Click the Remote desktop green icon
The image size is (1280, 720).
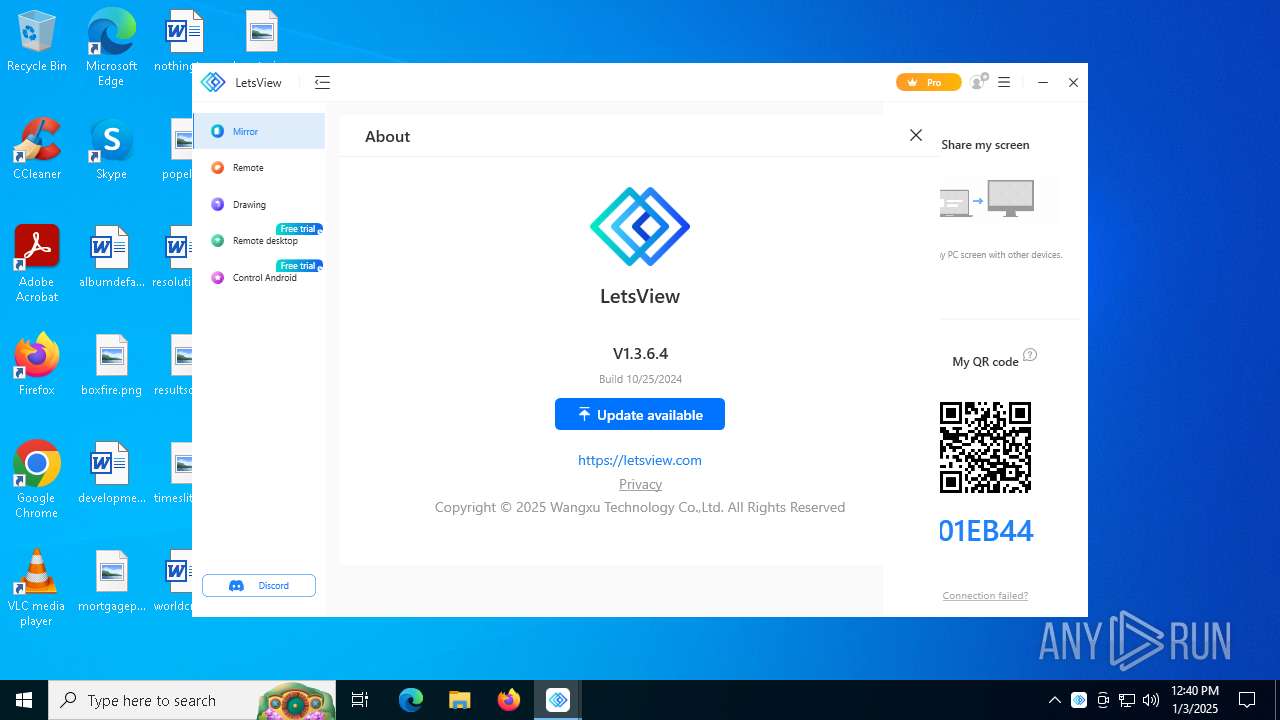coord(217,241)
